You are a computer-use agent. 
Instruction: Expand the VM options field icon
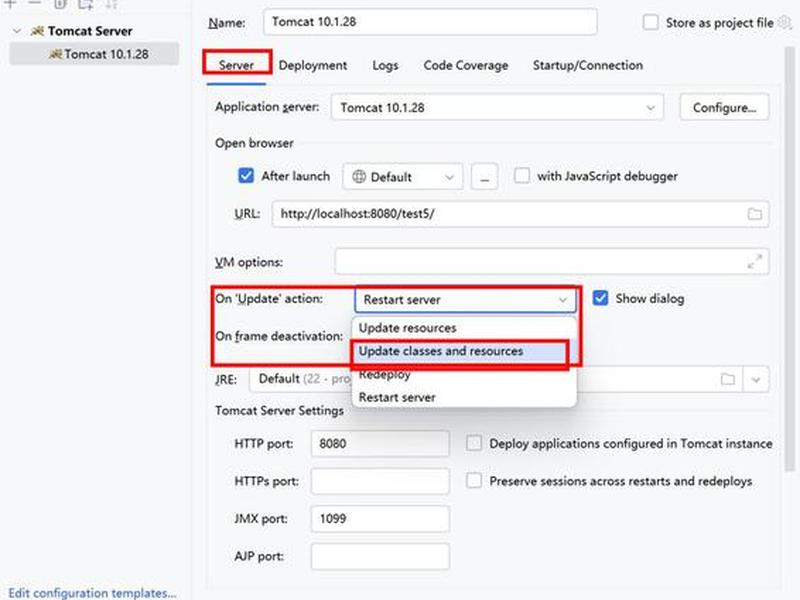(x=754, y=261)
